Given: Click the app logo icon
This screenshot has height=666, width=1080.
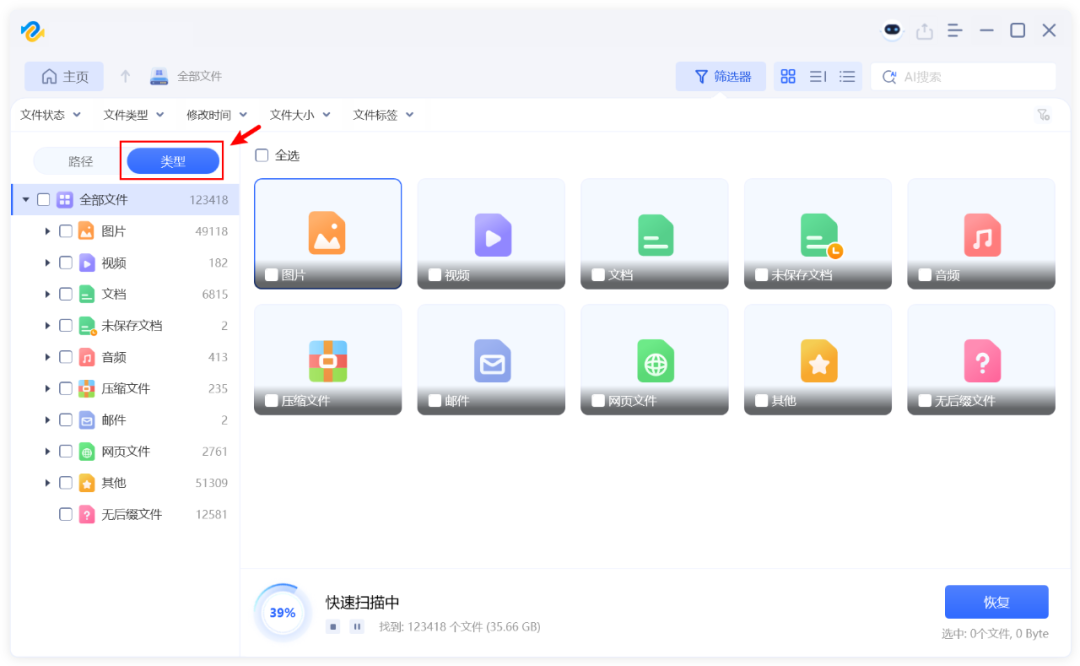Looking at the screenshot, I should [32, 31].
